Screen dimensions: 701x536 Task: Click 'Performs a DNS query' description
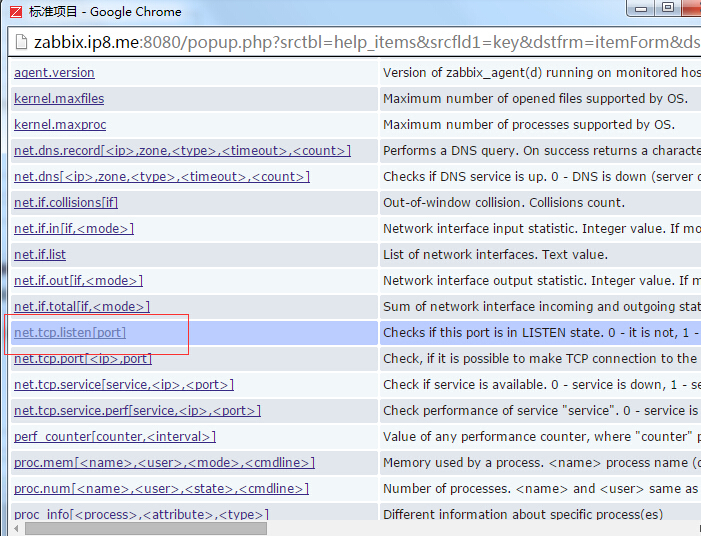pyautogui.click(x=542, y=151)
